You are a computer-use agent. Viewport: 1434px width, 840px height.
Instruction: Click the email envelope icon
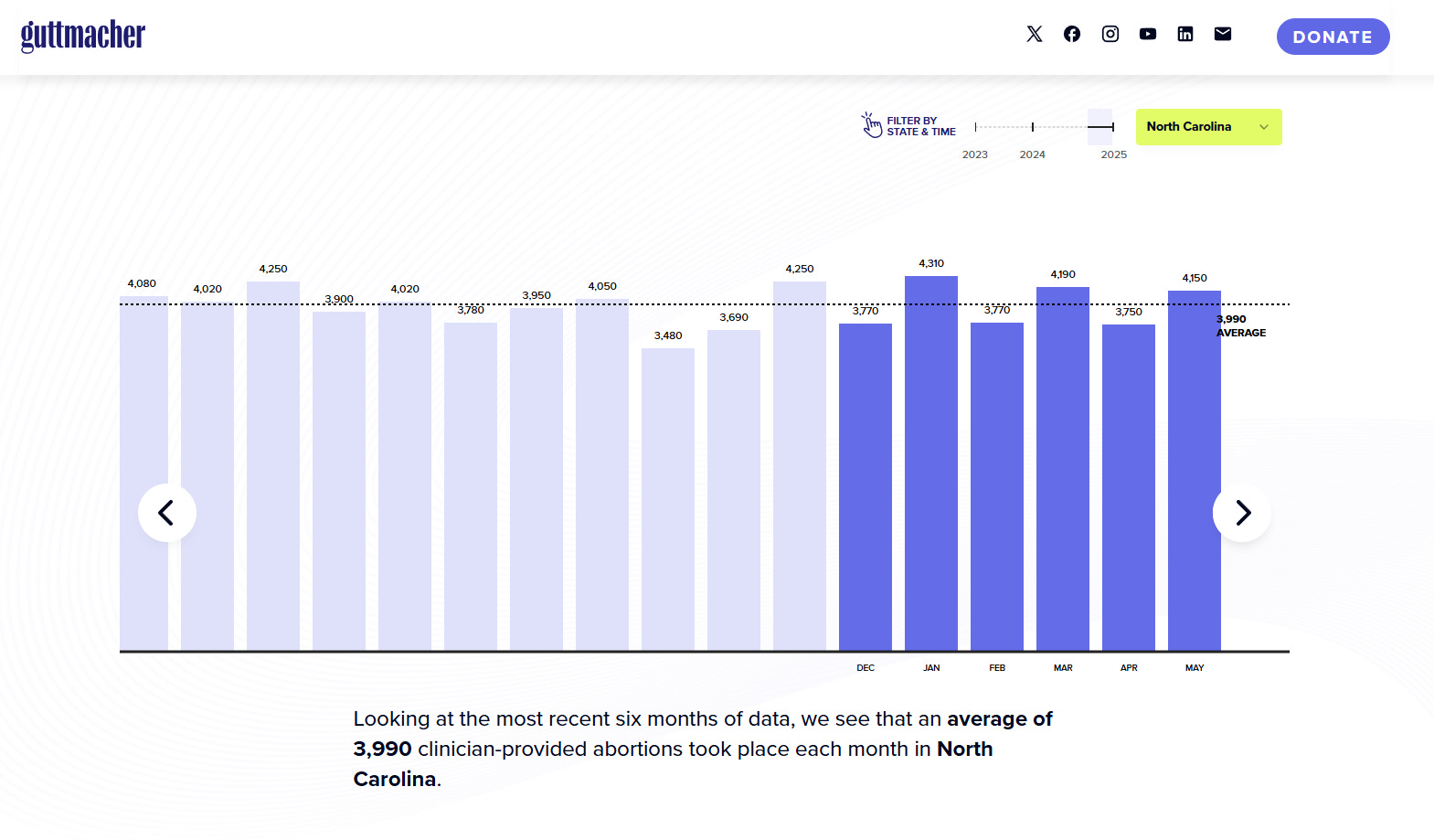(1223, 34)
